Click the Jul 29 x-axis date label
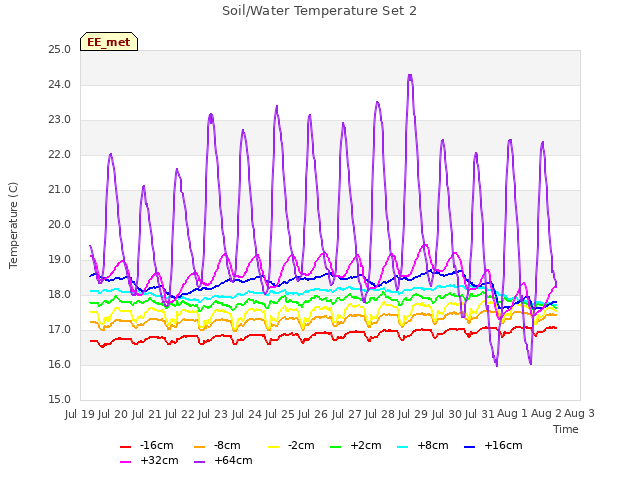 pyautogui.click(x=413, y=414)
